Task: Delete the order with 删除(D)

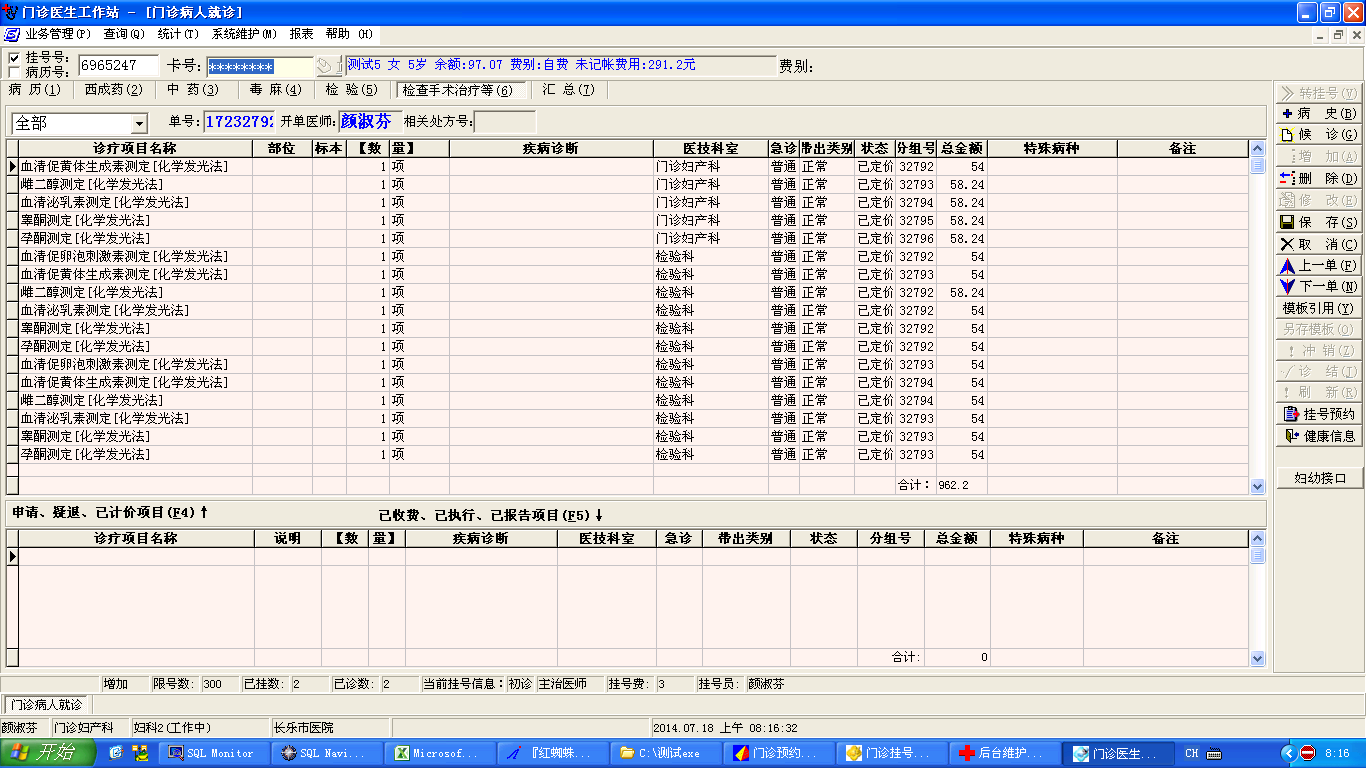Action: point(1319,179)
